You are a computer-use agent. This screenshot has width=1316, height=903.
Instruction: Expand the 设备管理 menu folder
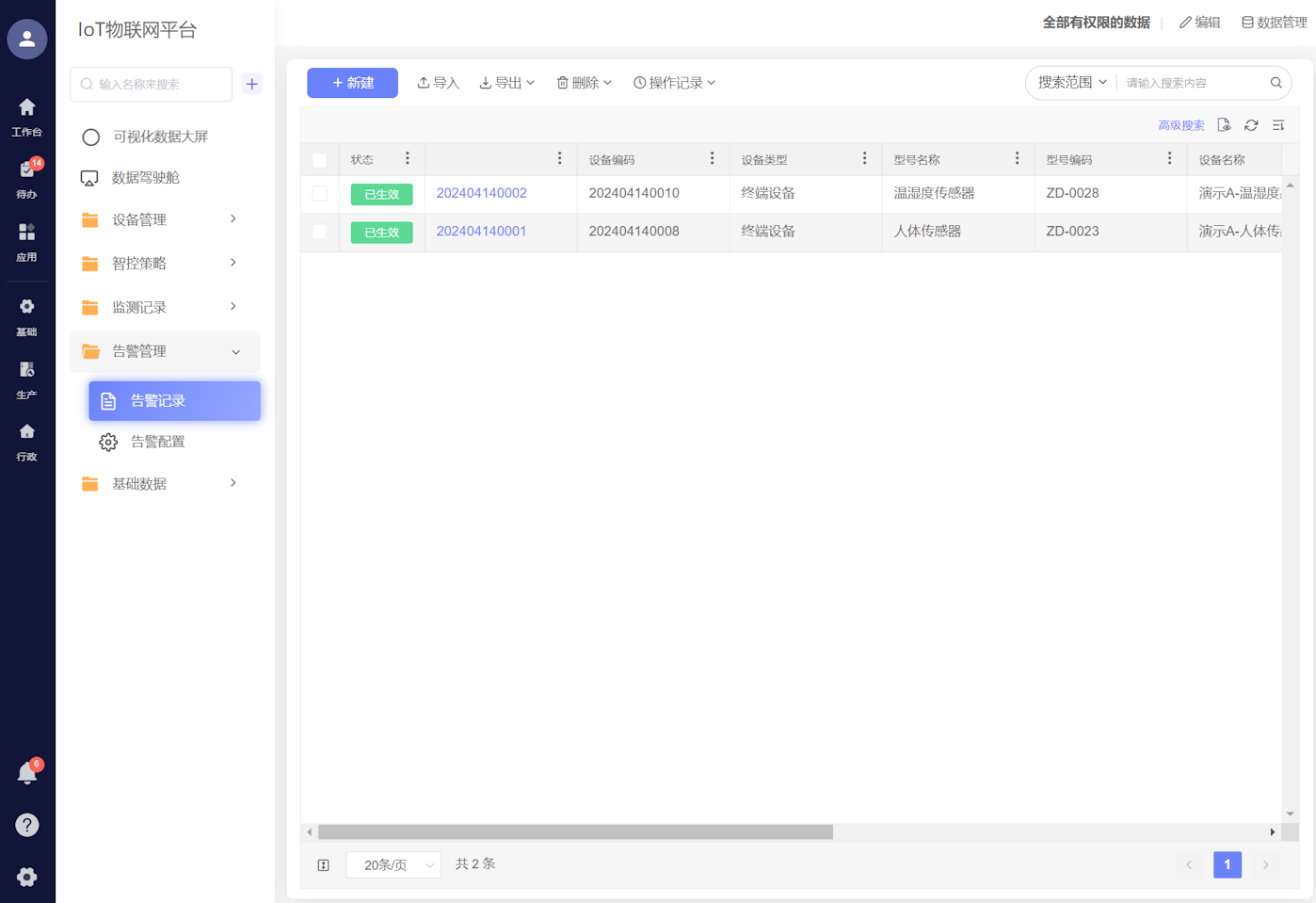pyautogui.click(x=158, y=219)
